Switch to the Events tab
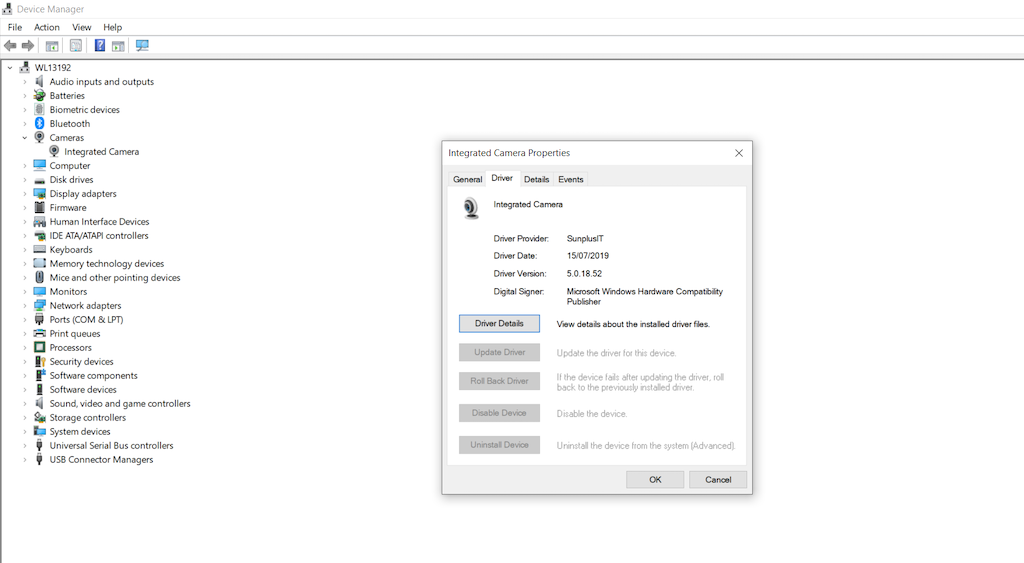Screen dimensions: 1024x563 point(571,179)
